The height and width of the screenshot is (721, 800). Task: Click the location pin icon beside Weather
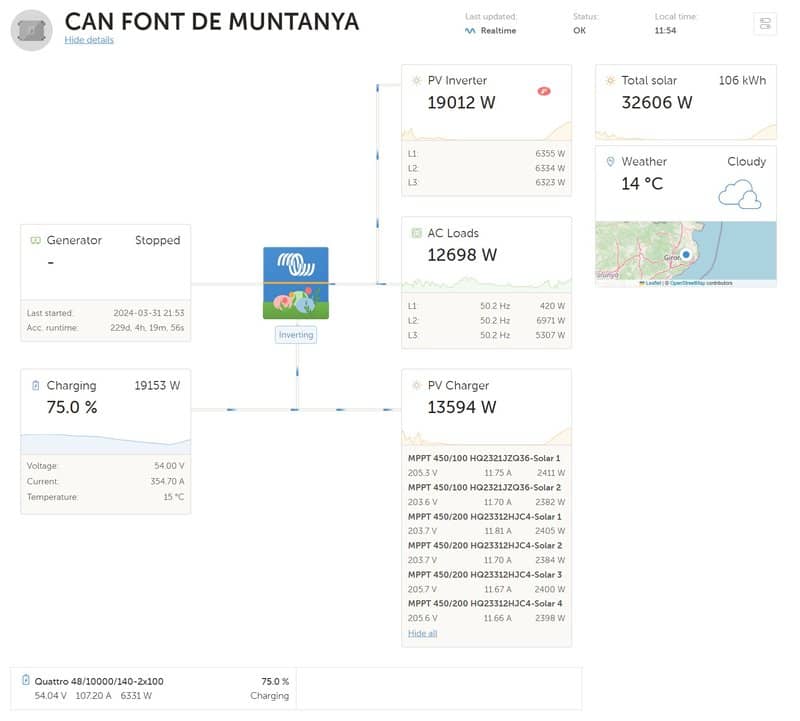pos(610,161)
